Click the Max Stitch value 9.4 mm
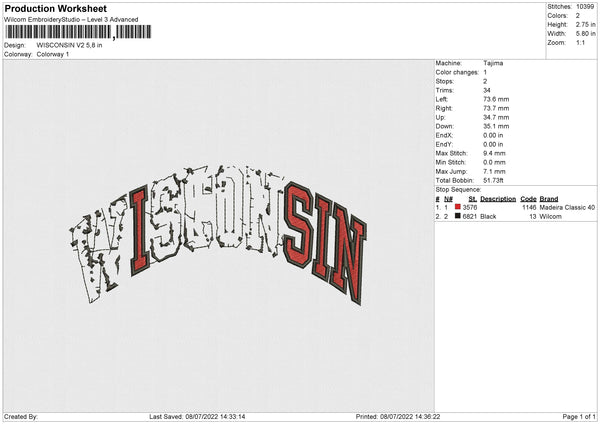This screenshot has height=424, width=600. 494,153
